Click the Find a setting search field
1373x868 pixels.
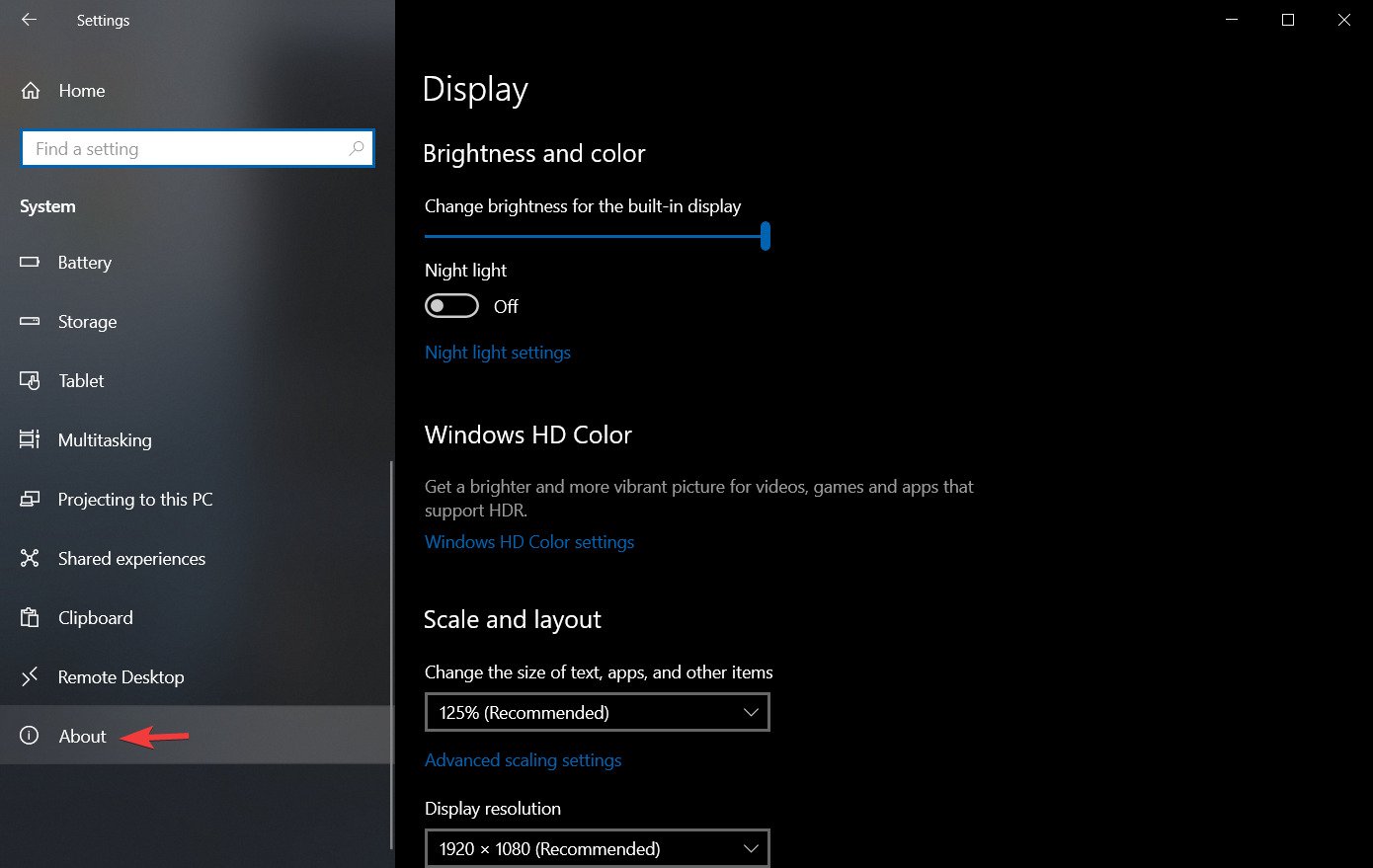click(x=197, y=148)
